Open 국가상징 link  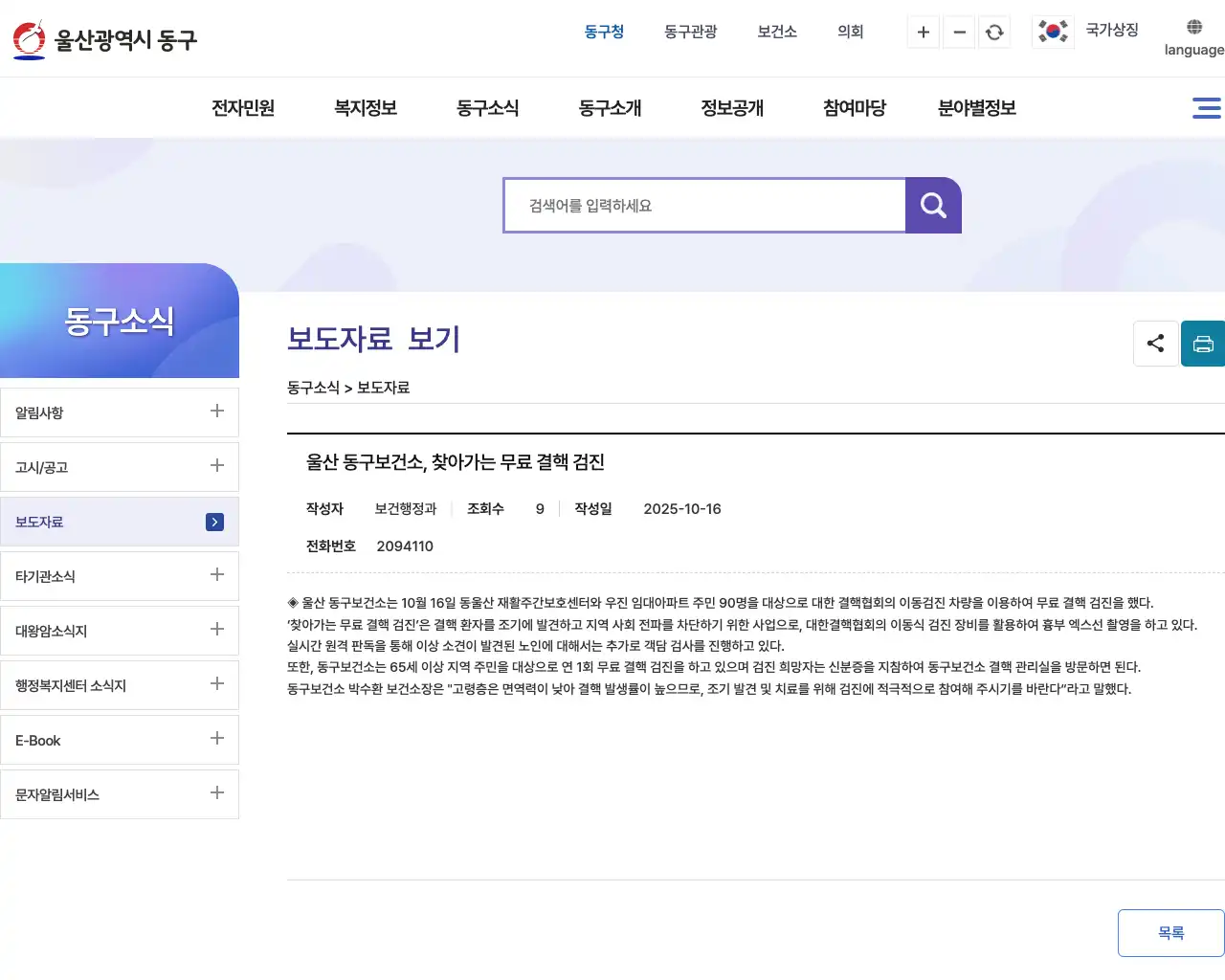(1112, 30)
